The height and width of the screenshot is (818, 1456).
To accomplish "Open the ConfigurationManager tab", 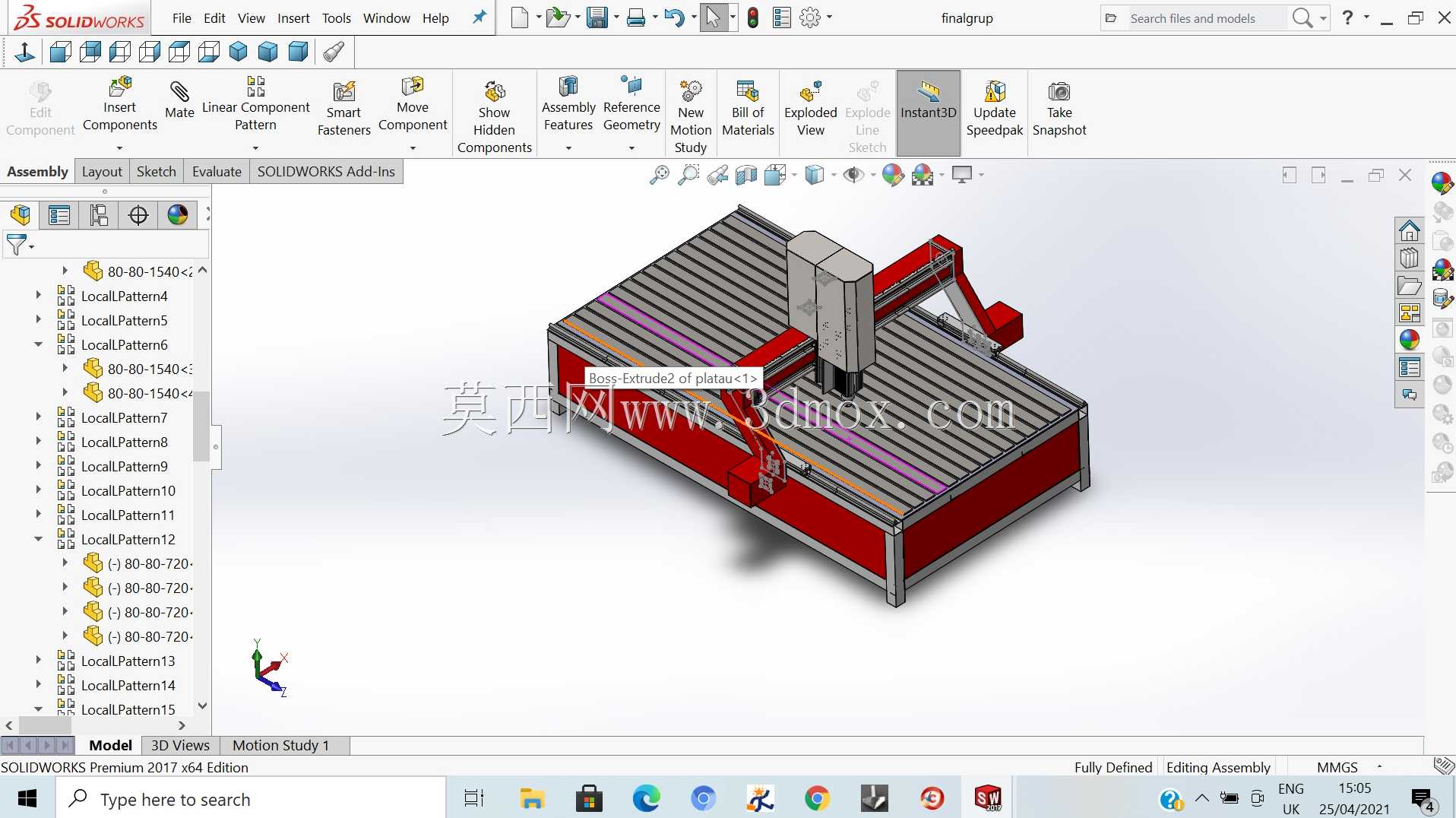I will point(99,215).
